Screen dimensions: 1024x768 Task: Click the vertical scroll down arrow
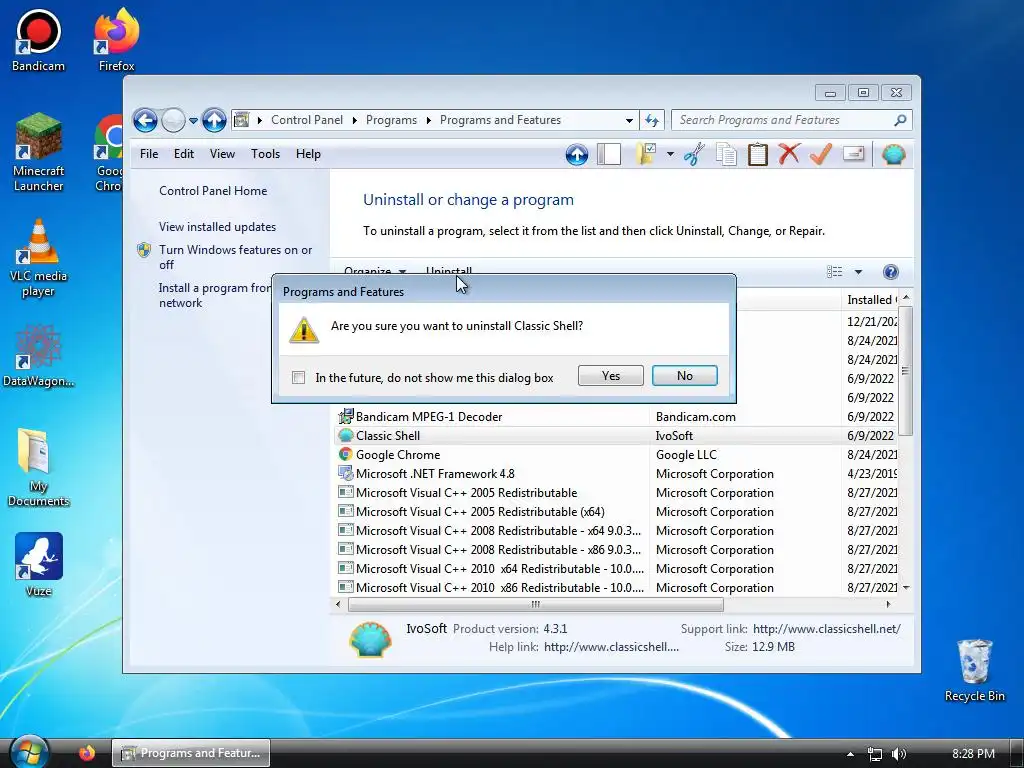pyautogui.click(x=906, y=588)
